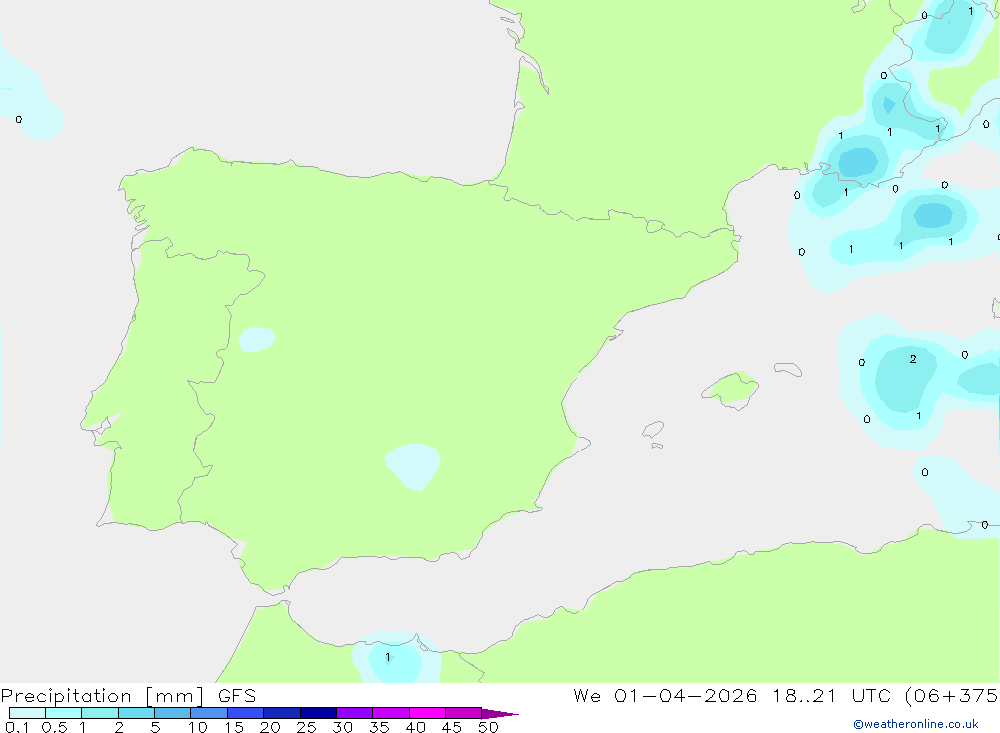This screenshot has width=1000, height=733.
Task: Pick the 45–50 mm legend swatch
Action: [x=463, y=713]
